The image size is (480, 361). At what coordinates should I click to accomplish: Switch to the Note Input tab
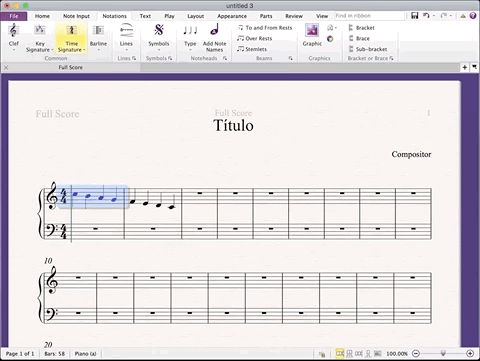tap(76, 16)
